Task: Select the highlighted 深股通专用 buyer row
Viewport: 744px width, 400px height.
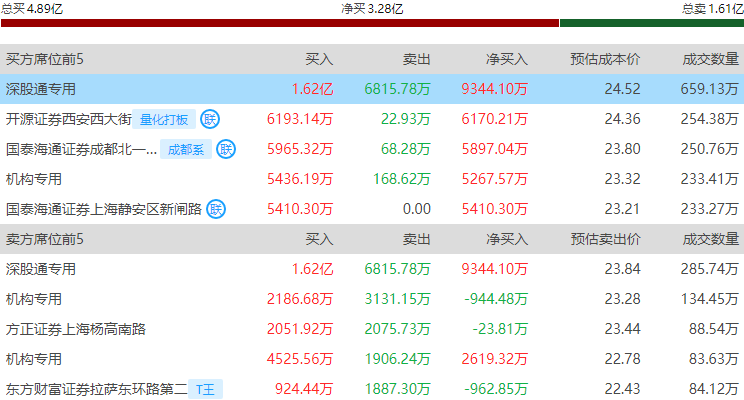Action: 372,89
